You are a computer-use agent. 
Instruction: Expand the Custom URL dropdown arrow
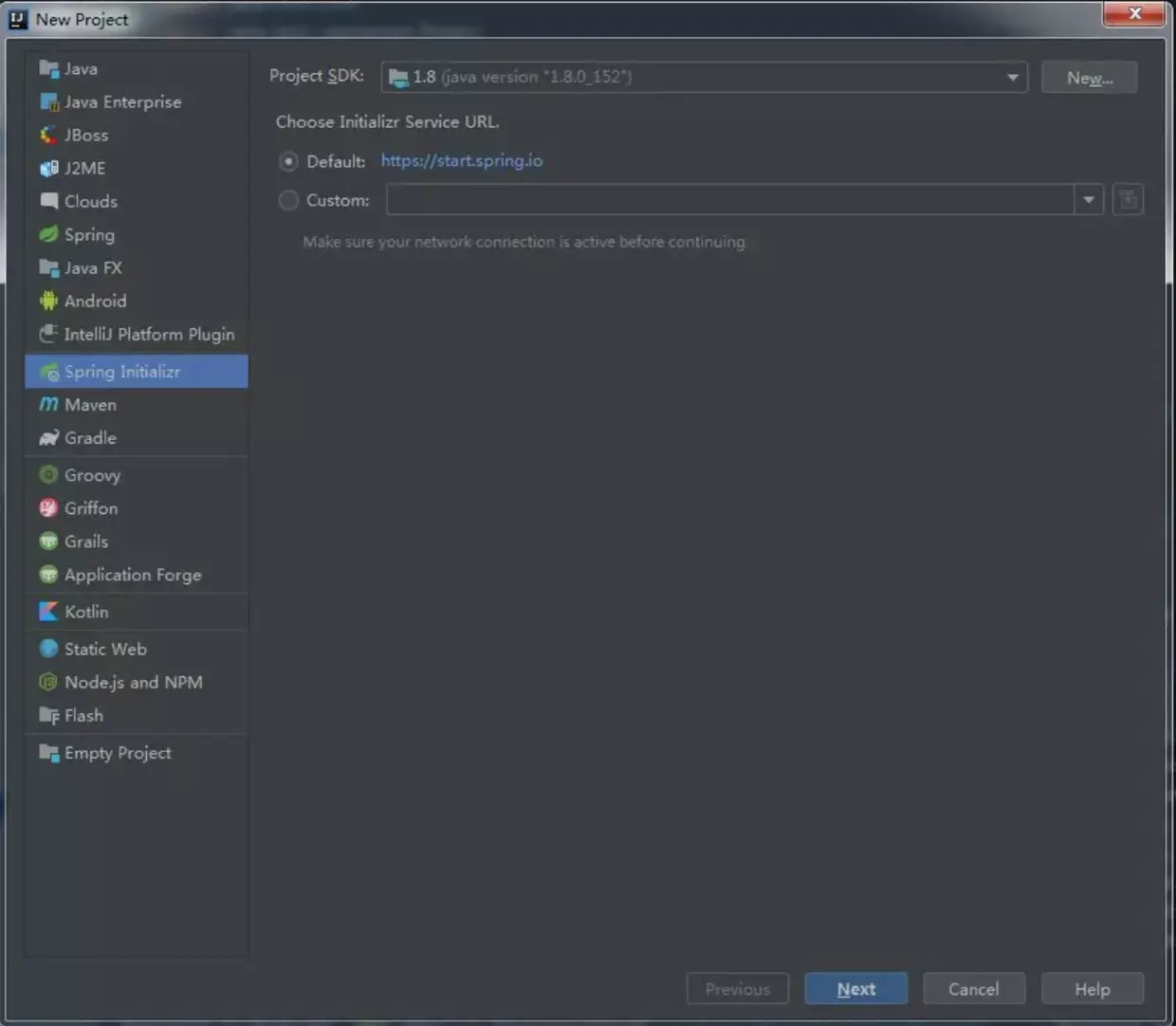[1089, 199]
